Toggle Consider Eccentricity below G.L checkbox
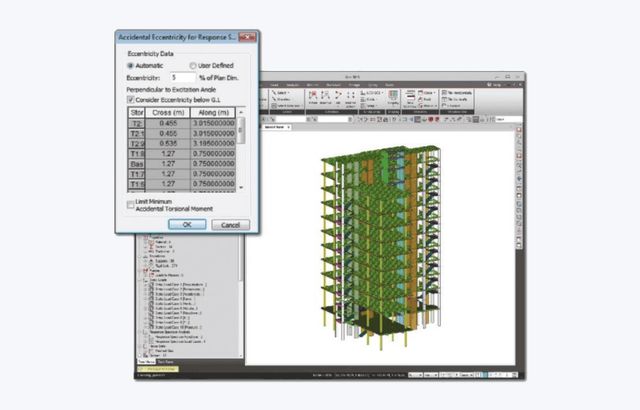This screenshot has height=410, width=640. click(131, 100)
